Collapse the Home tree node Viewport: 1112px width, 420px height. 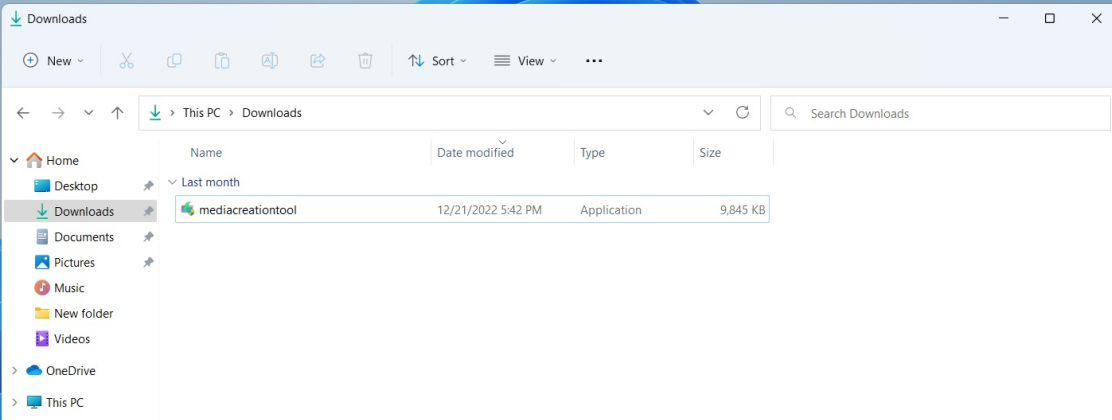pos(14,161)
